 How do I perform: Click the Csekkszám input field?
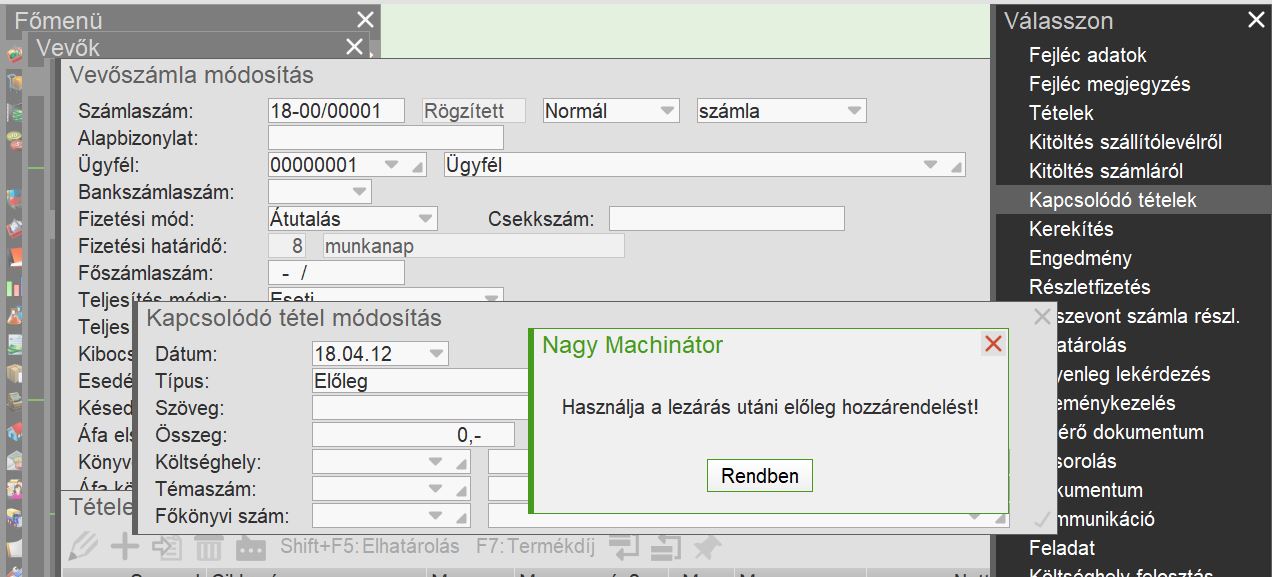coord(727,219)
